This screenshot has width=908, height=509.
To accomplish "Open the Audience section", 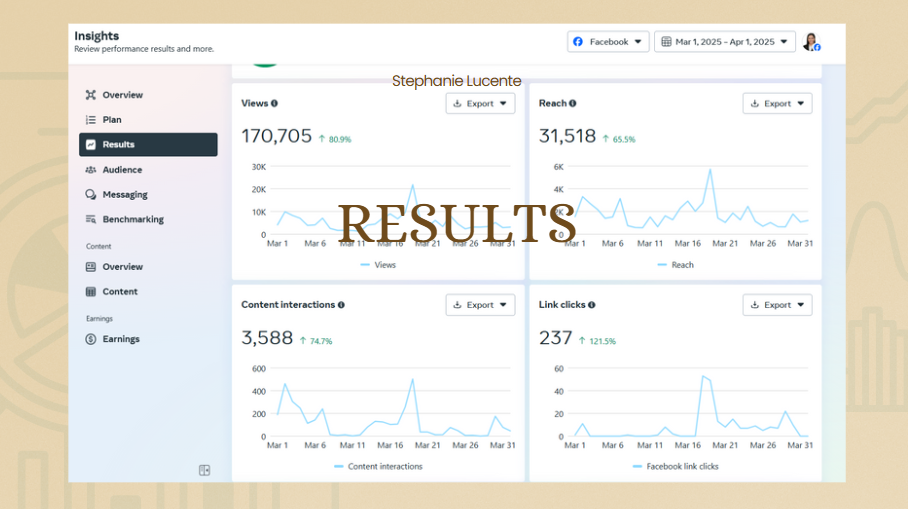I will (148, 170).
